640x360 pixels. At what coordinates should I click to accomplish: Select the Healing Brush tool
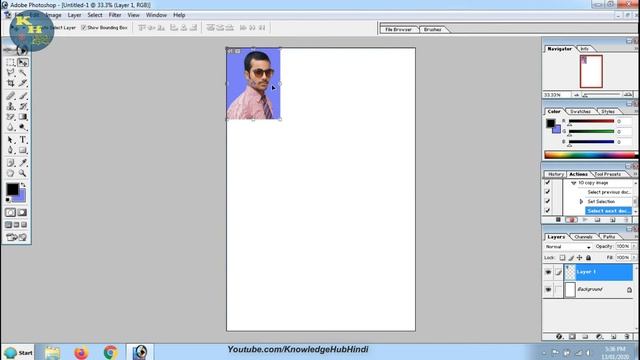[11, 96]
